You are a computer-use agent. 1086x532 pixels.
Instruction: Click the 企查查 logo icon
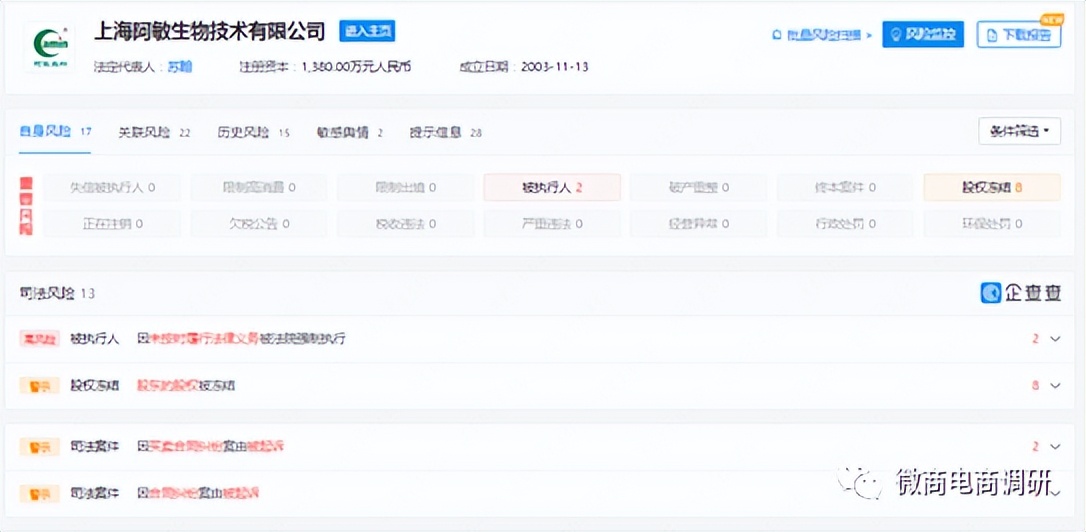tap(991, 293)
